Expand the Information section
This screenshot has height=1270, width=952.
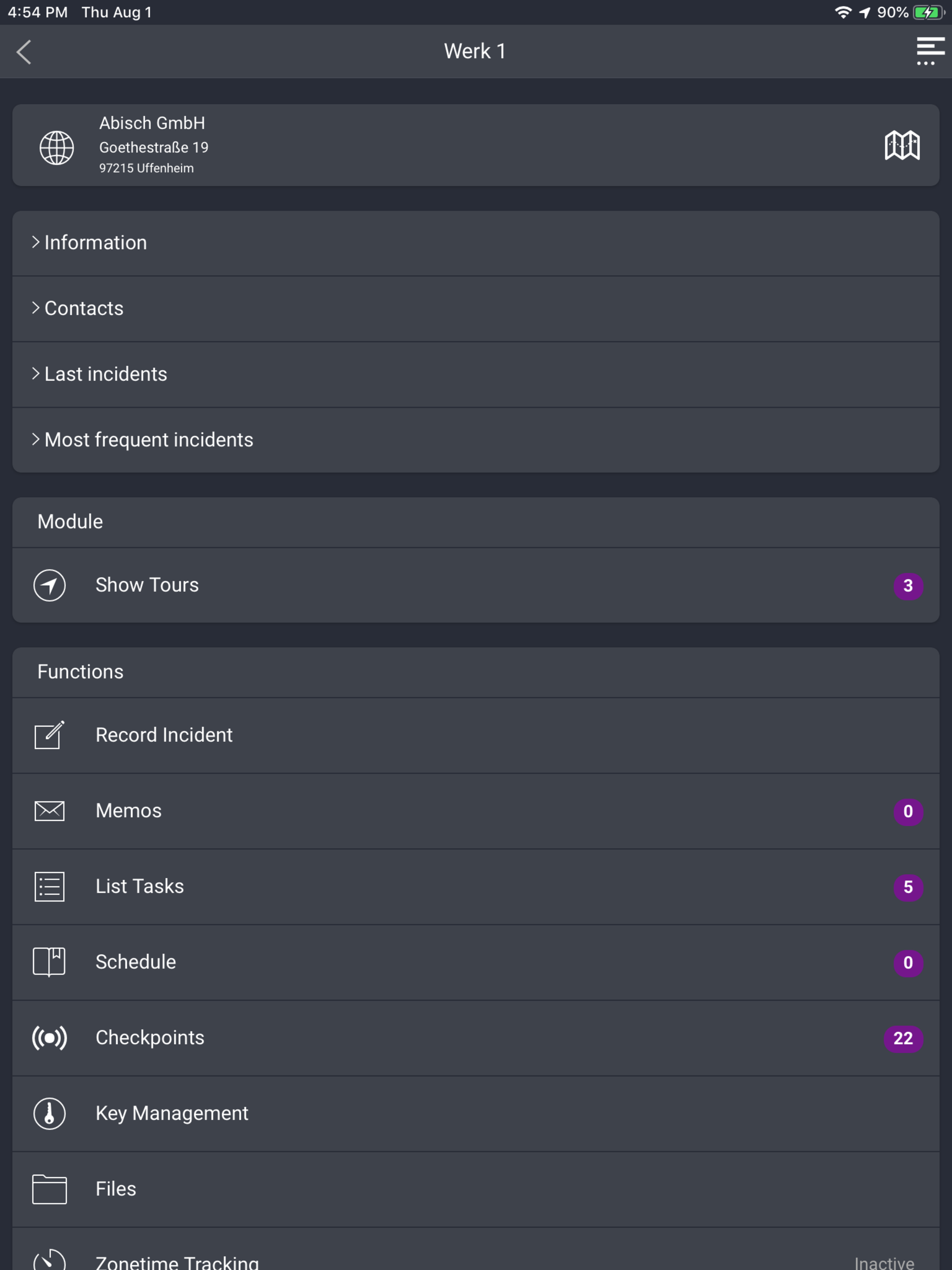coord(476,243)
